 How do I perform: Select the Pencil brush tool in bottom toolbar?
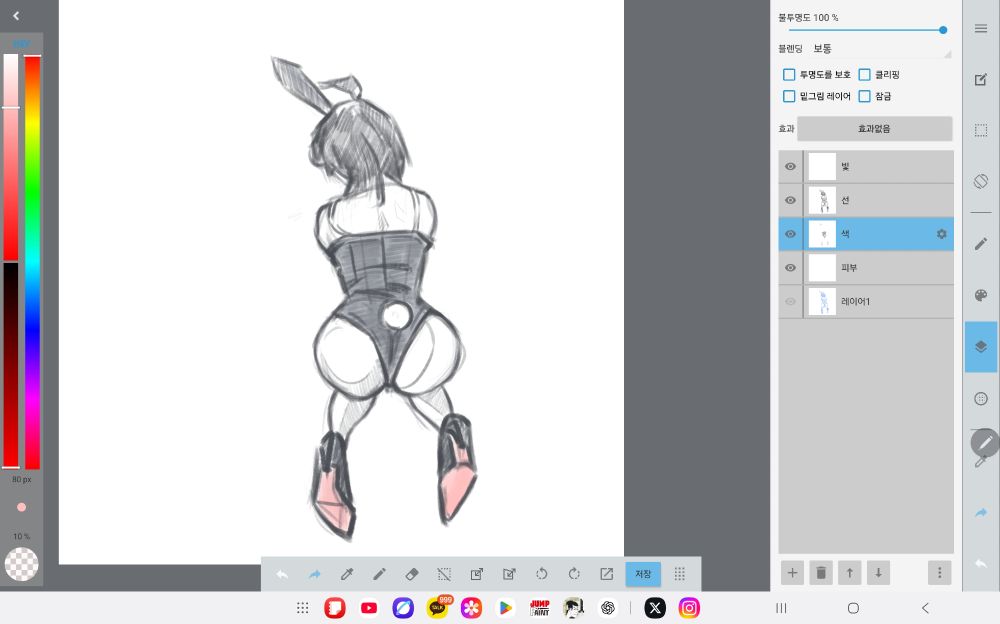pyautogui.click(x=379, y=574)
